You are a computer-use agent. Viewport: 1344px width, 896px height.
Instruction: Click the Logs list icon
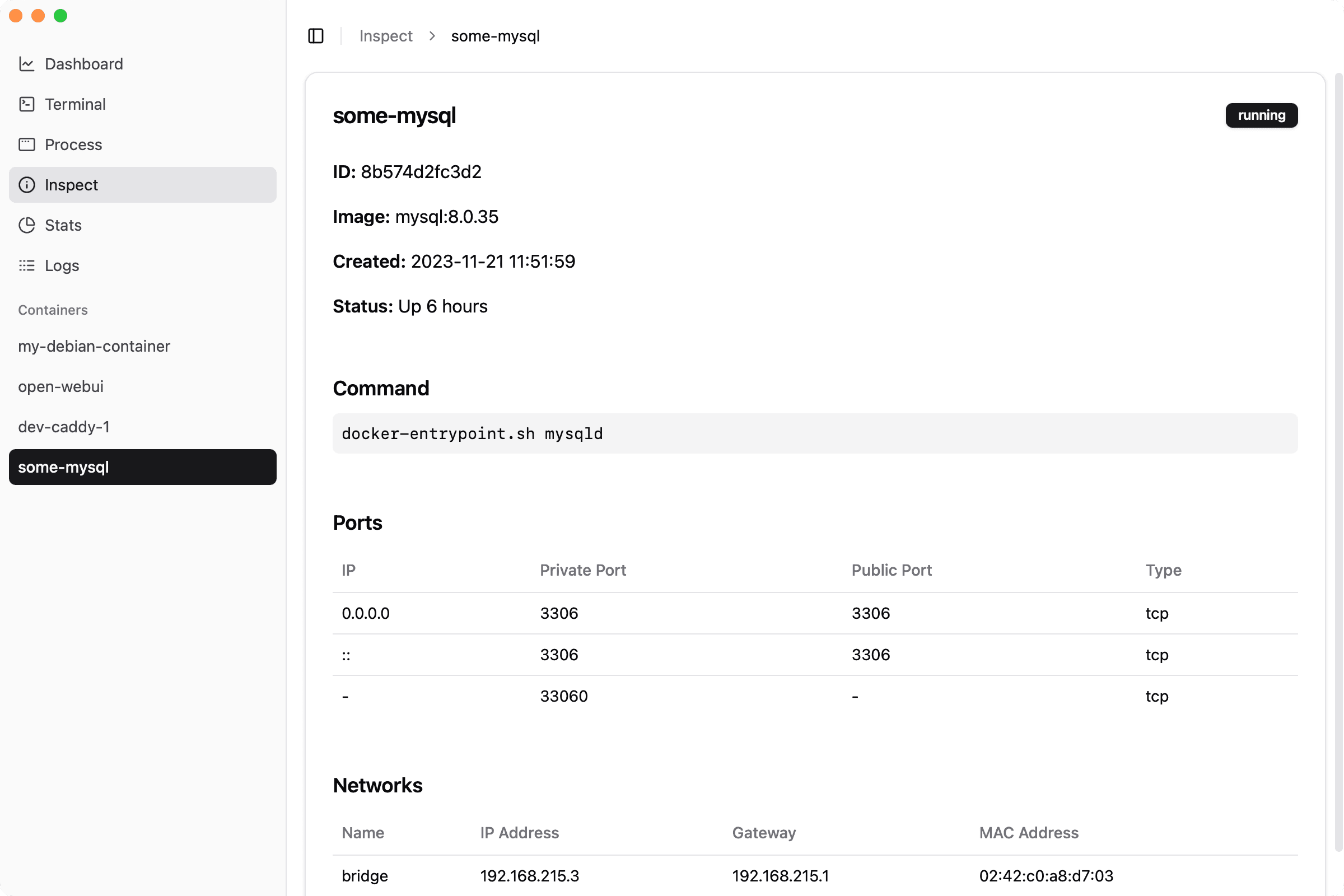[27, 265]
